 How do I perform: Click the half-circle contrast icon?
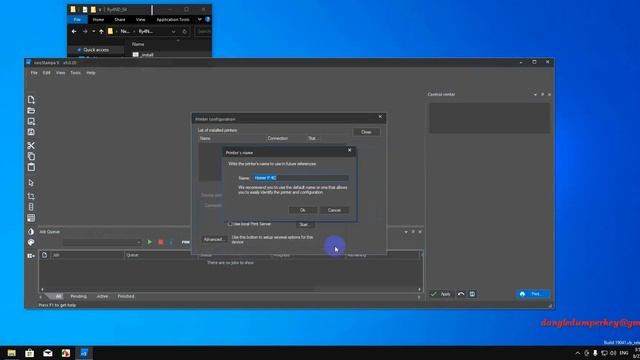tap(31, 231)
